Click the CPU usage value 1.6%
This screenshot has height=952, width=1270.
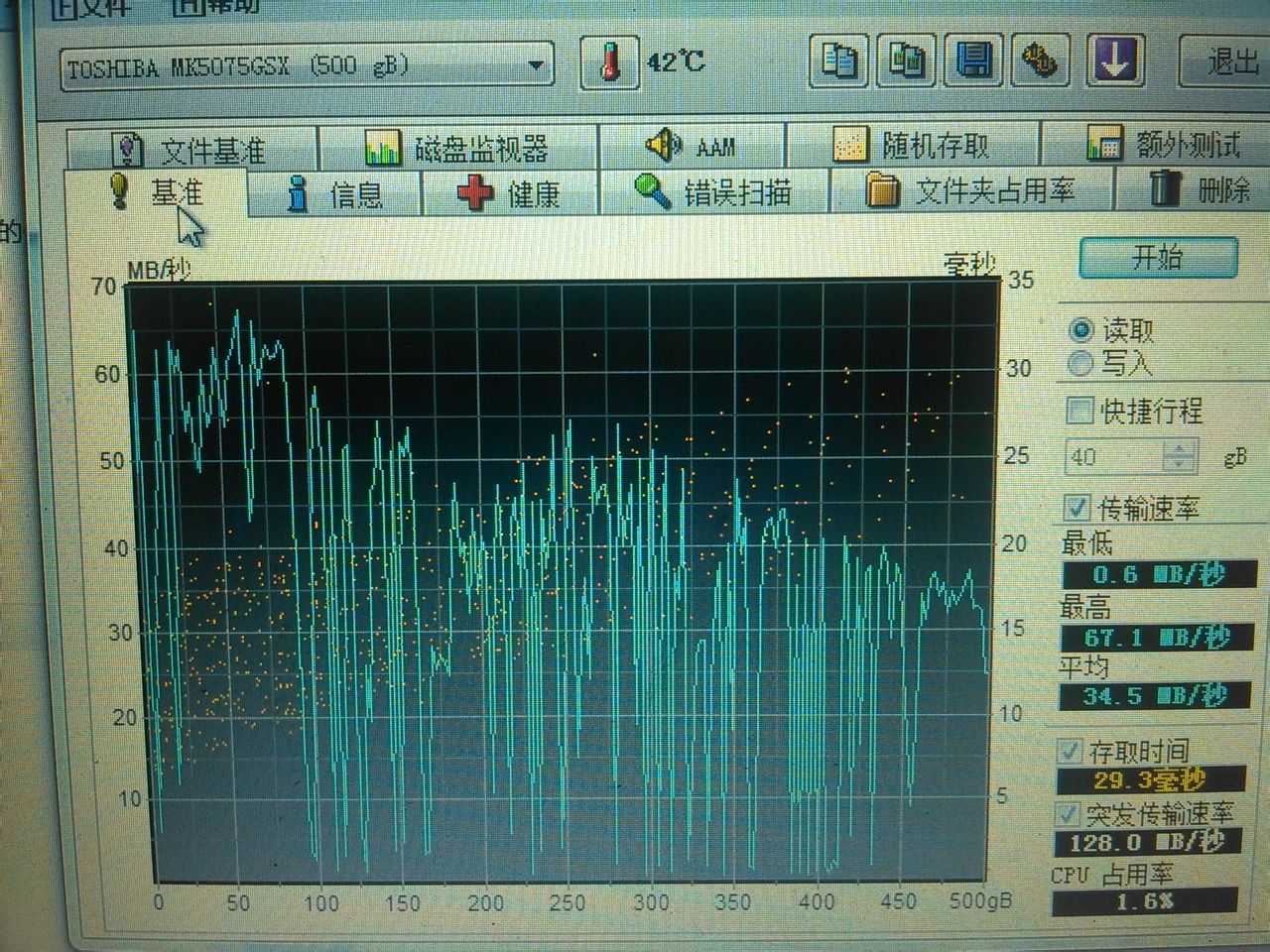(x=1145, y=901)
